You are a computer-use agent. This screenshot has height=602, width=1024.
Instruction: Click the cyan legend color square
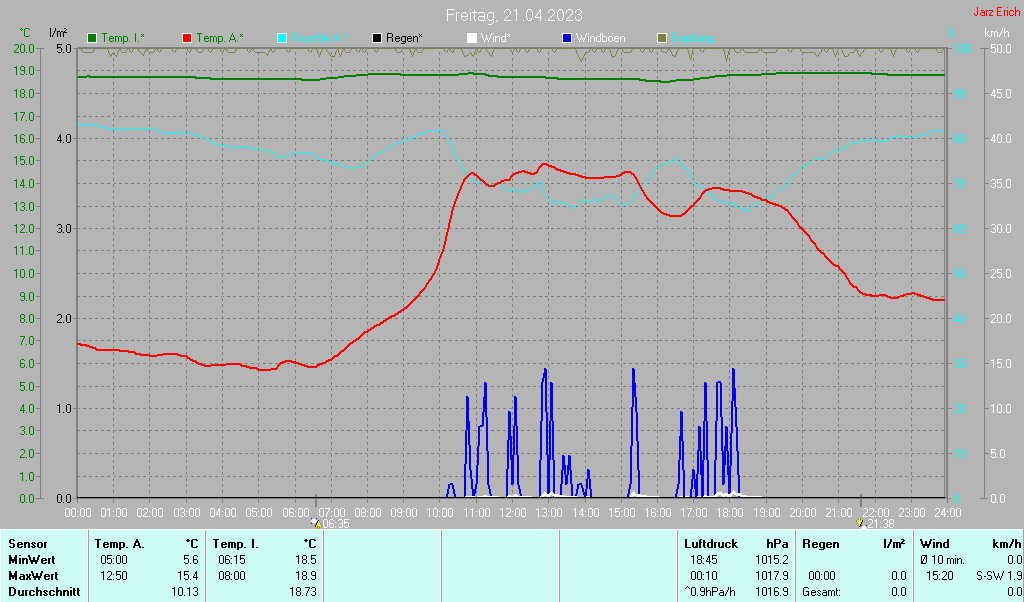[x=282, y=38]
